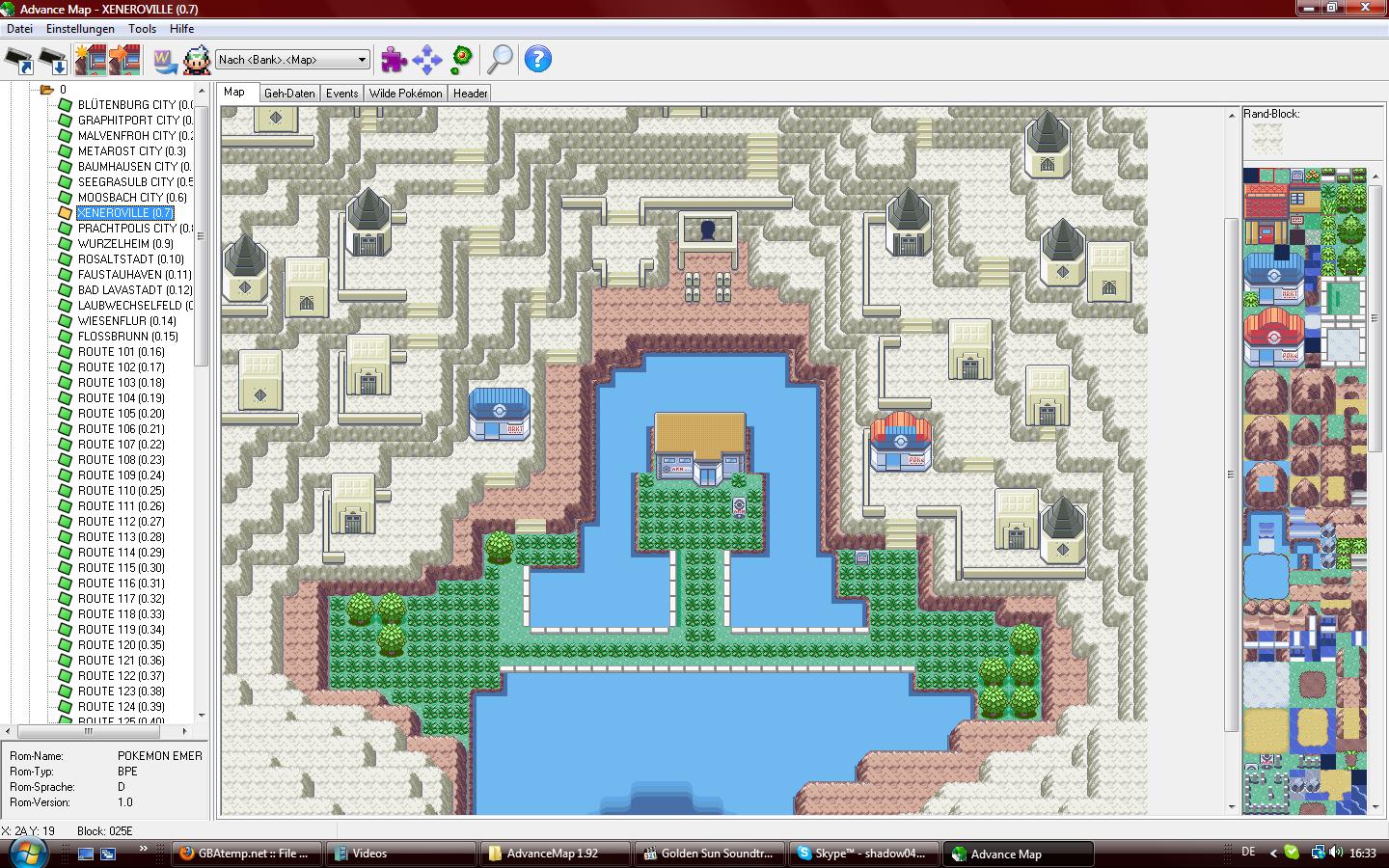Viewport: 1389px width, 868px height.
Task: Show hidden tray icons arrow
Action: pos(1273,853)
